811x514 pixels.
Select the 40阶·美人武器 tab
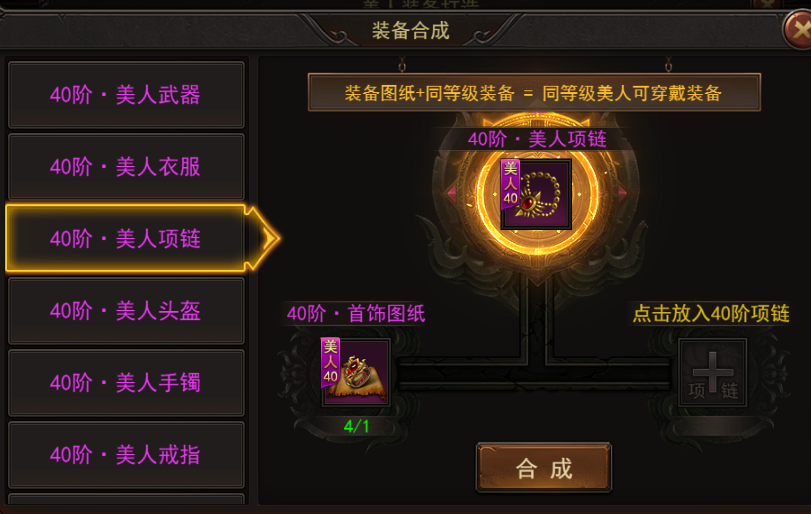click(x=126, y=95)
